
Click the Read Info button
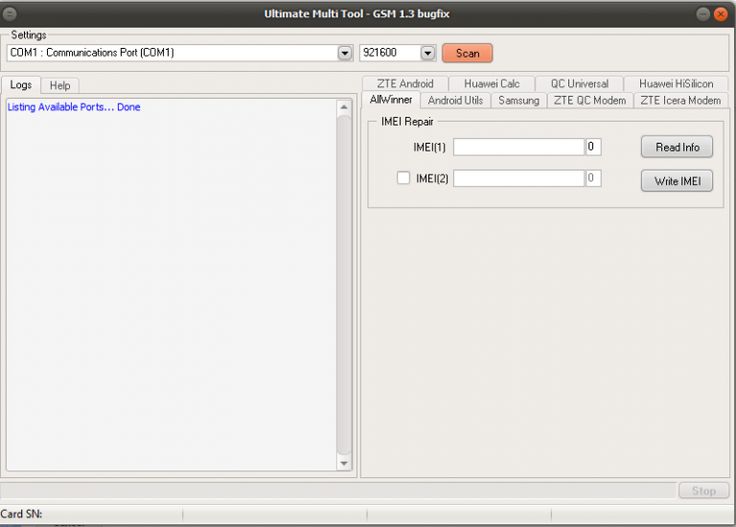coord(677,147)
